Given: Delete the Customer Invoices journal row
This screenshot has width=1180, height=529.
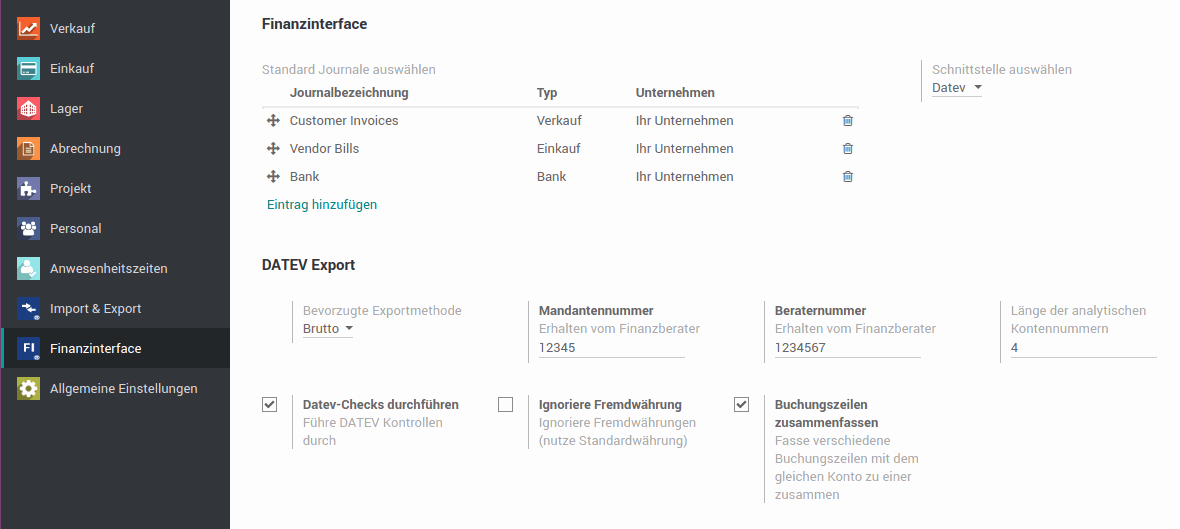Looking at the screenshot, I should pos(847,120).
